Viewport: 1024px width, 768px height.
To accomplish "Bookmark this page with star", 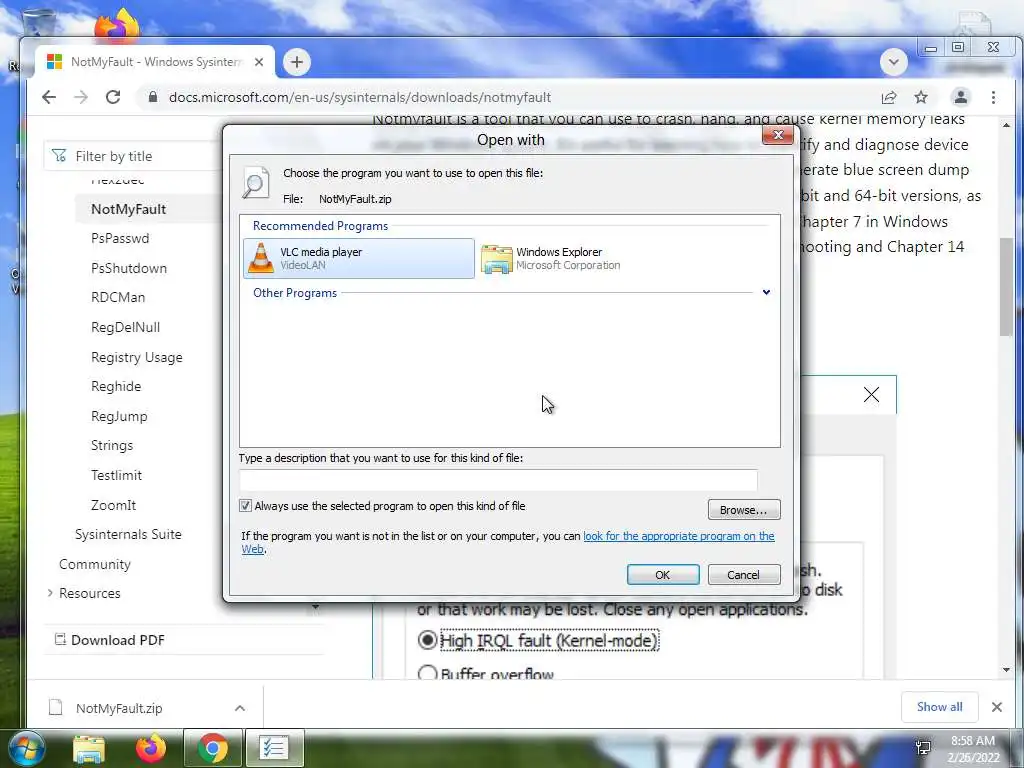I will [x=921, y=97].
